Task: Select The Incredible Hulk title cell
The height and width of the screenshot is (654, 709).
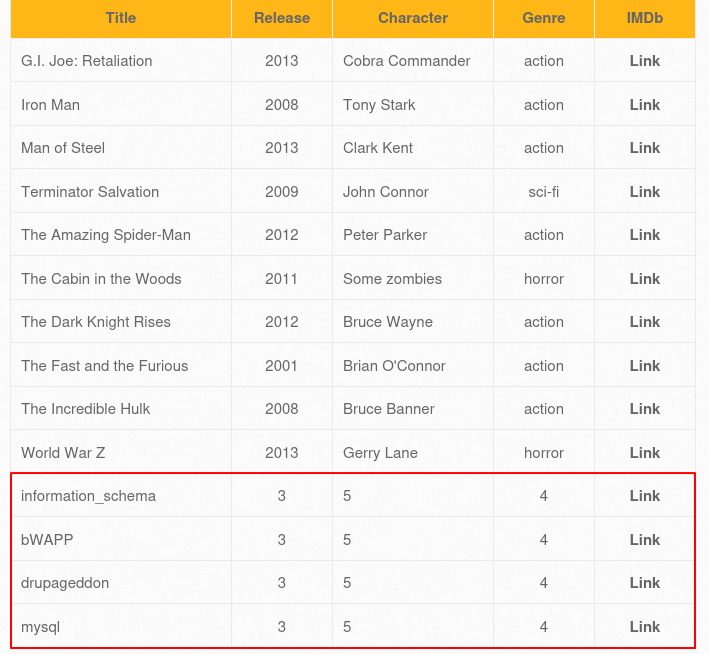Action: [121, 409]
